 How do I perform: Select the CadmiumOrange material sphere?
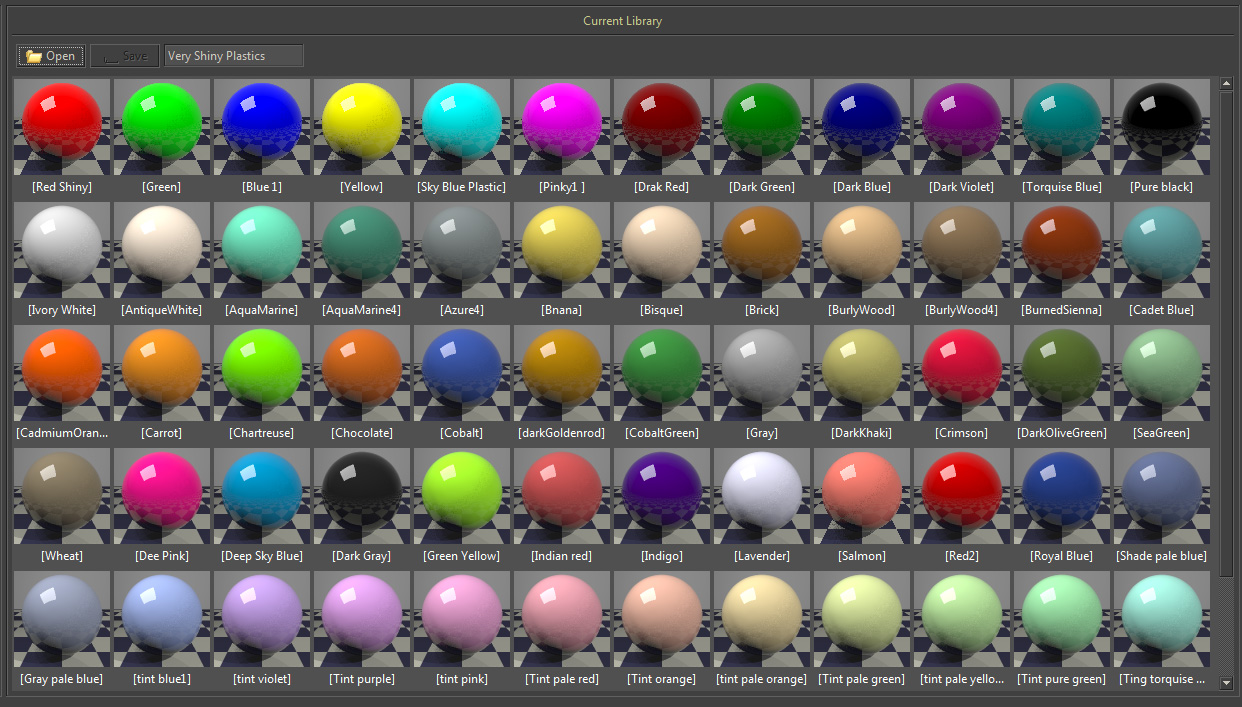pyautogui.click(x=62, y=373)
